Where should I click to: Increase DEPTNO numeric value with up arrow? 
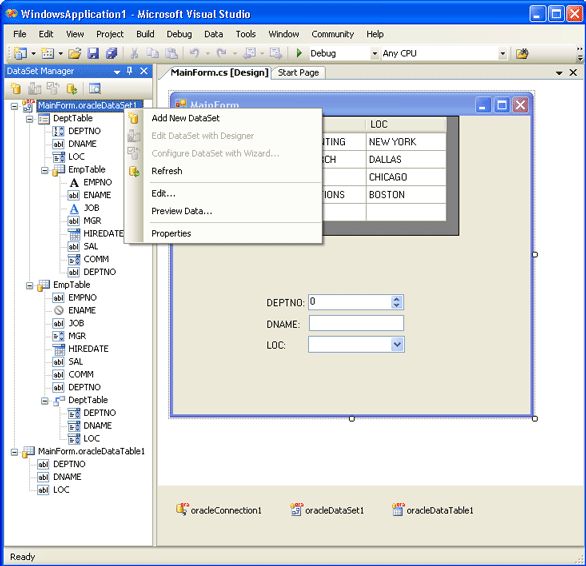click(397, 299)
